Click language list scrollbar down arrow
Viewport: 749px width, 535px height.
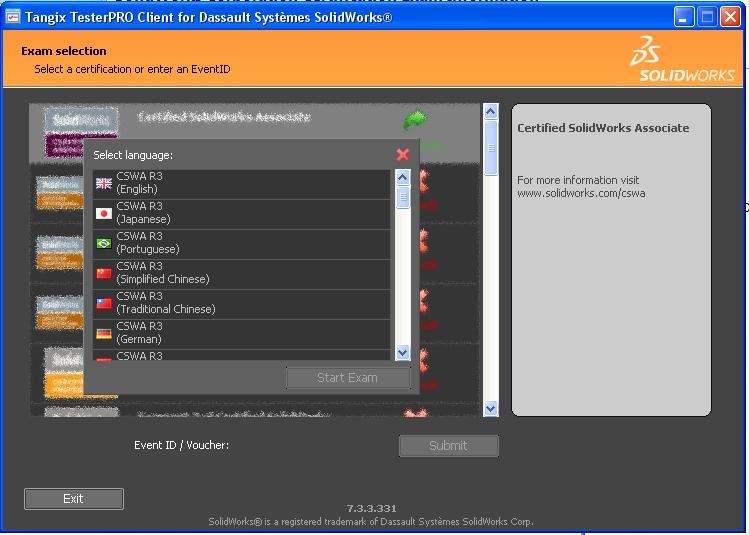coord(403,352)
